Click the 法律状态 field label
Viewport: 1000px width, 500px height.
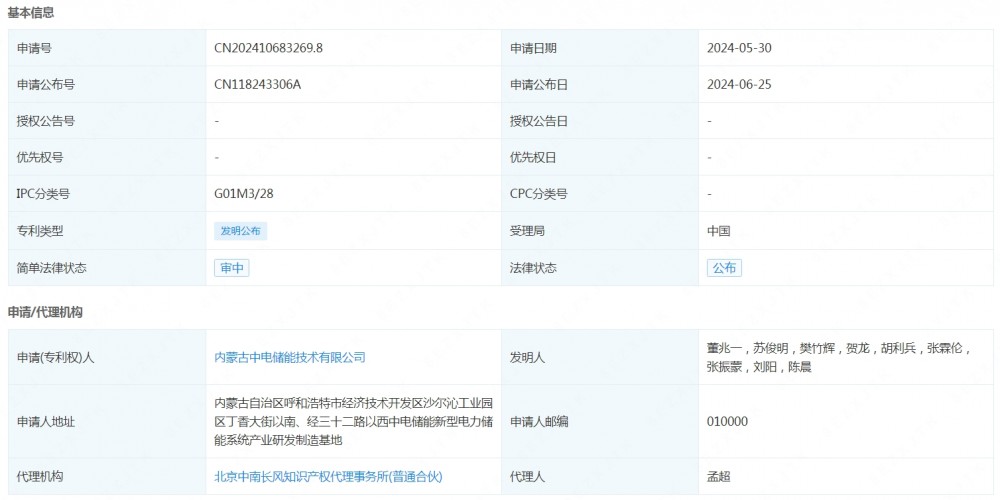coord(533,268)
